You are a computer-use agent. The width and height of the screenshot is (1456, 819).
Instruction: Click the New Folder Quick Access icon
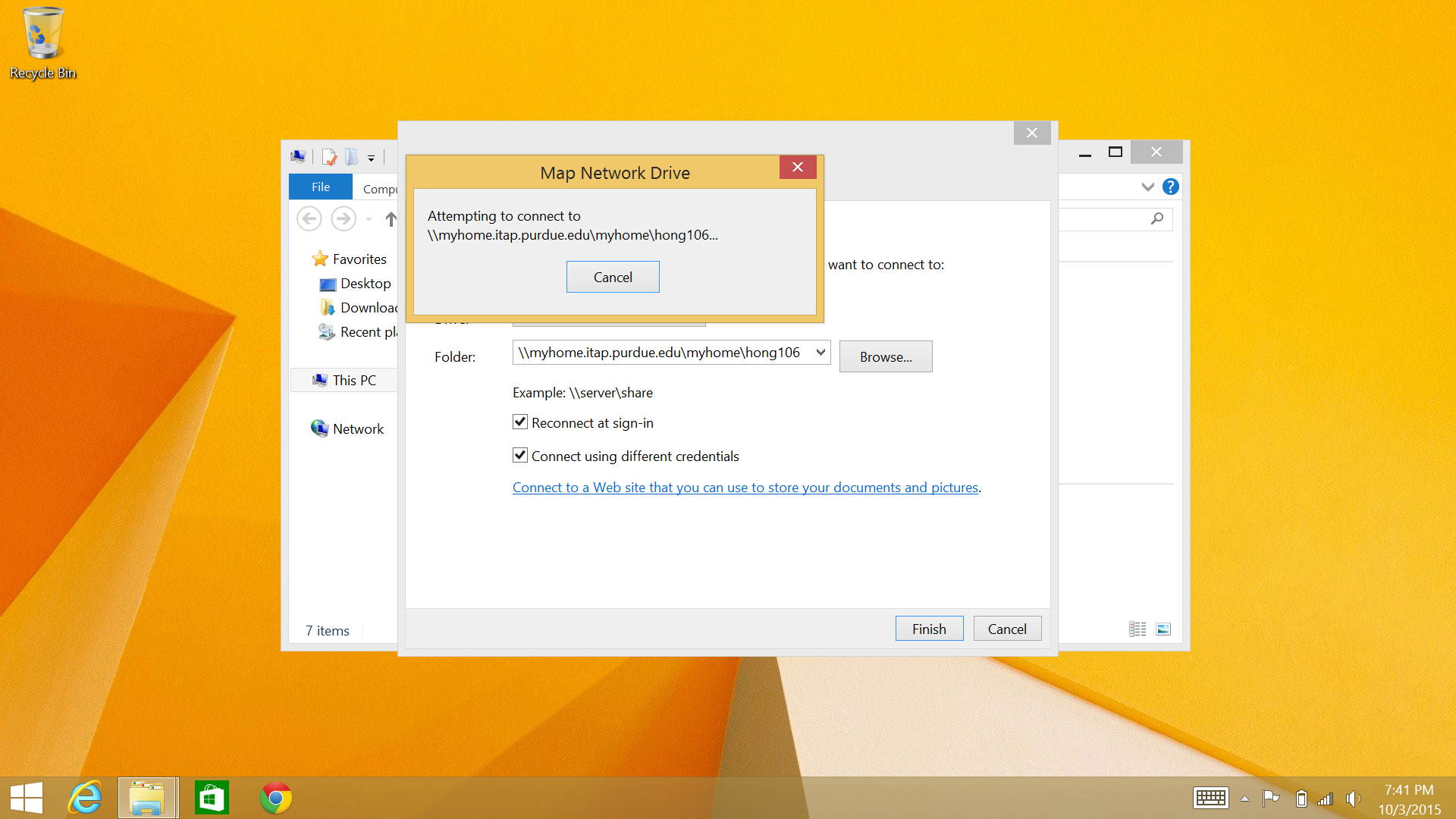(351, 157)
